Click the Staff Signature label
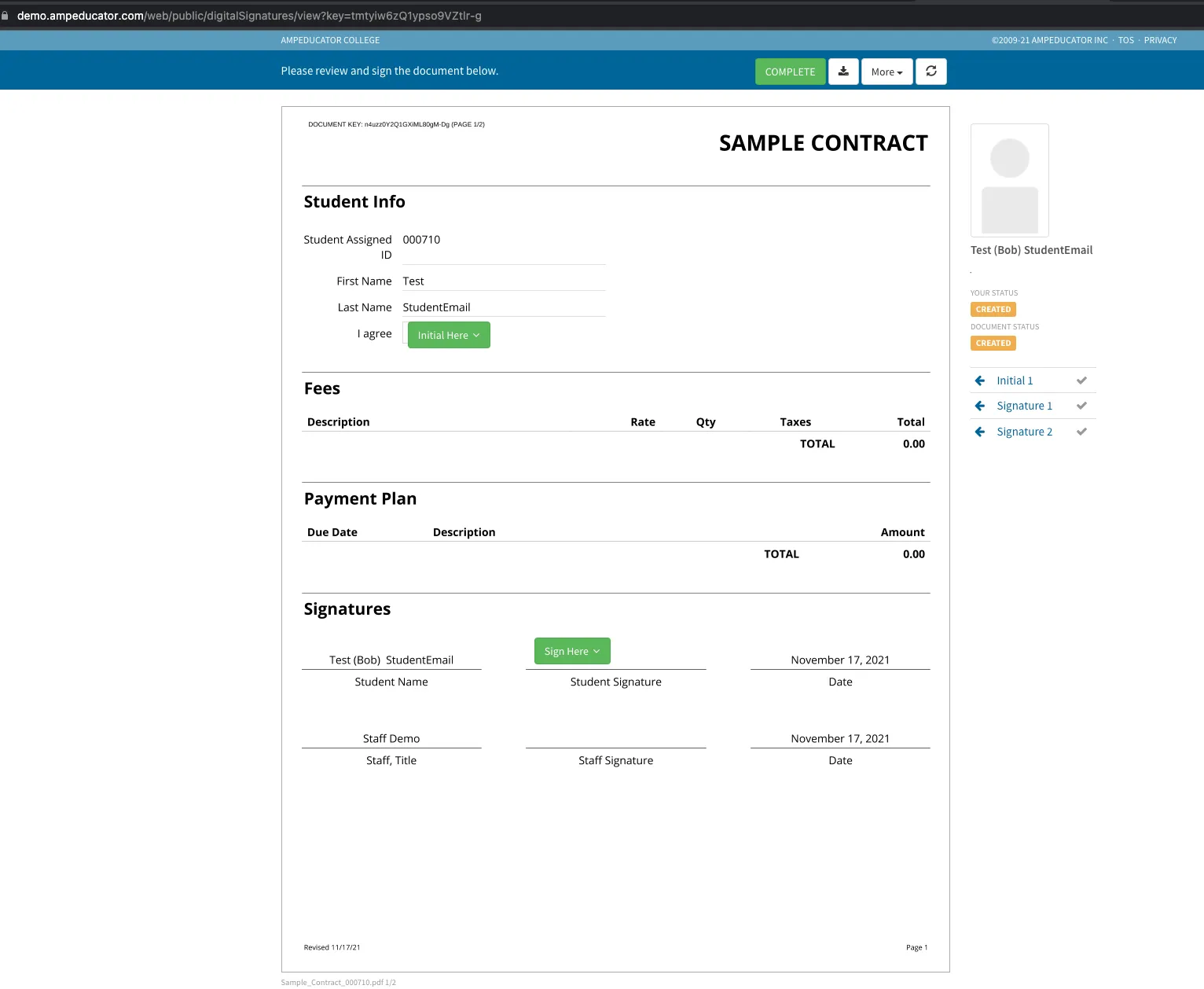Screen dimensions: 1204x989 coord(615,760)
